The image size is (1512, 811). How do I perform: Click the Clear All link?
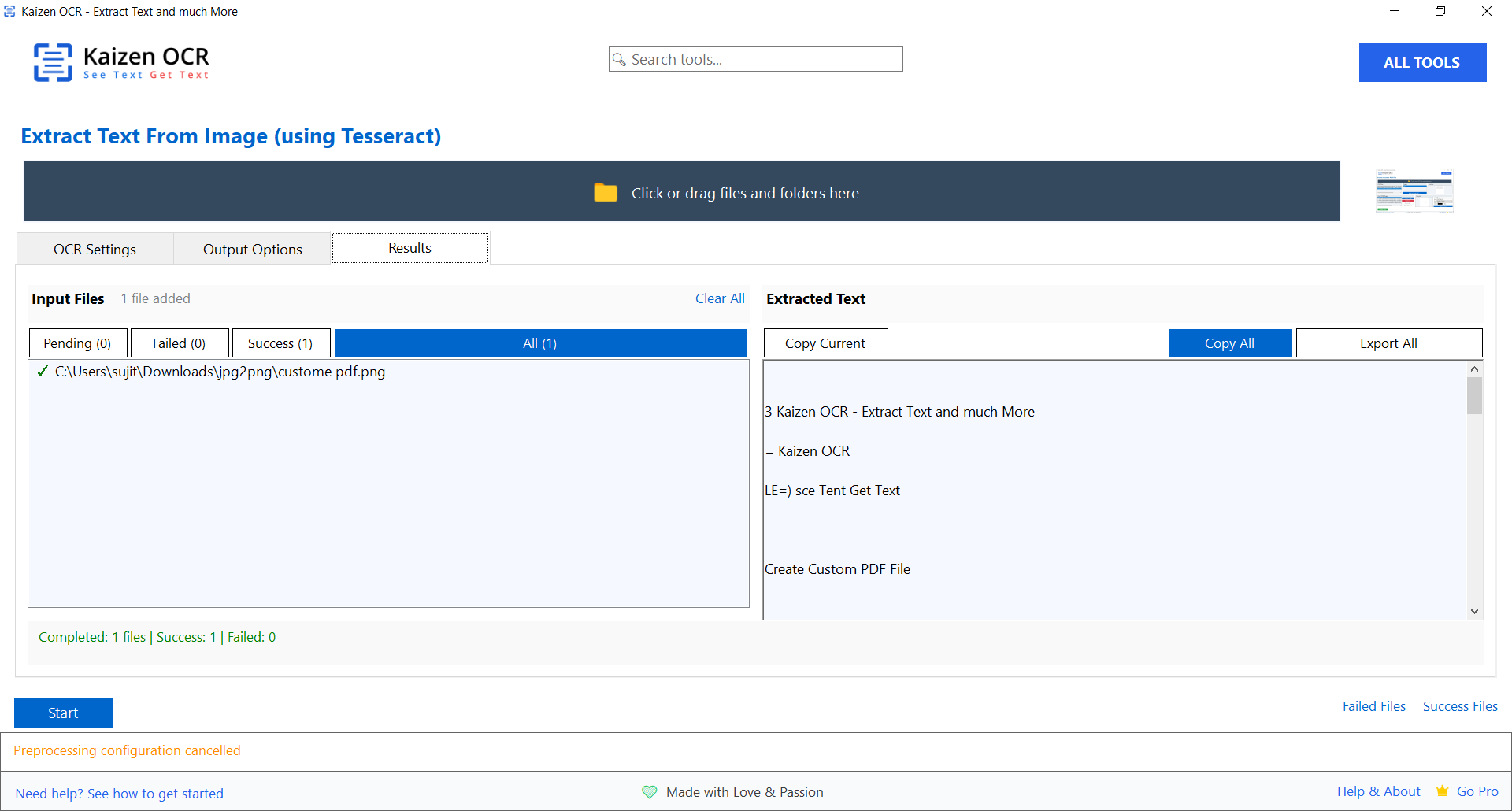coord(719,298)
